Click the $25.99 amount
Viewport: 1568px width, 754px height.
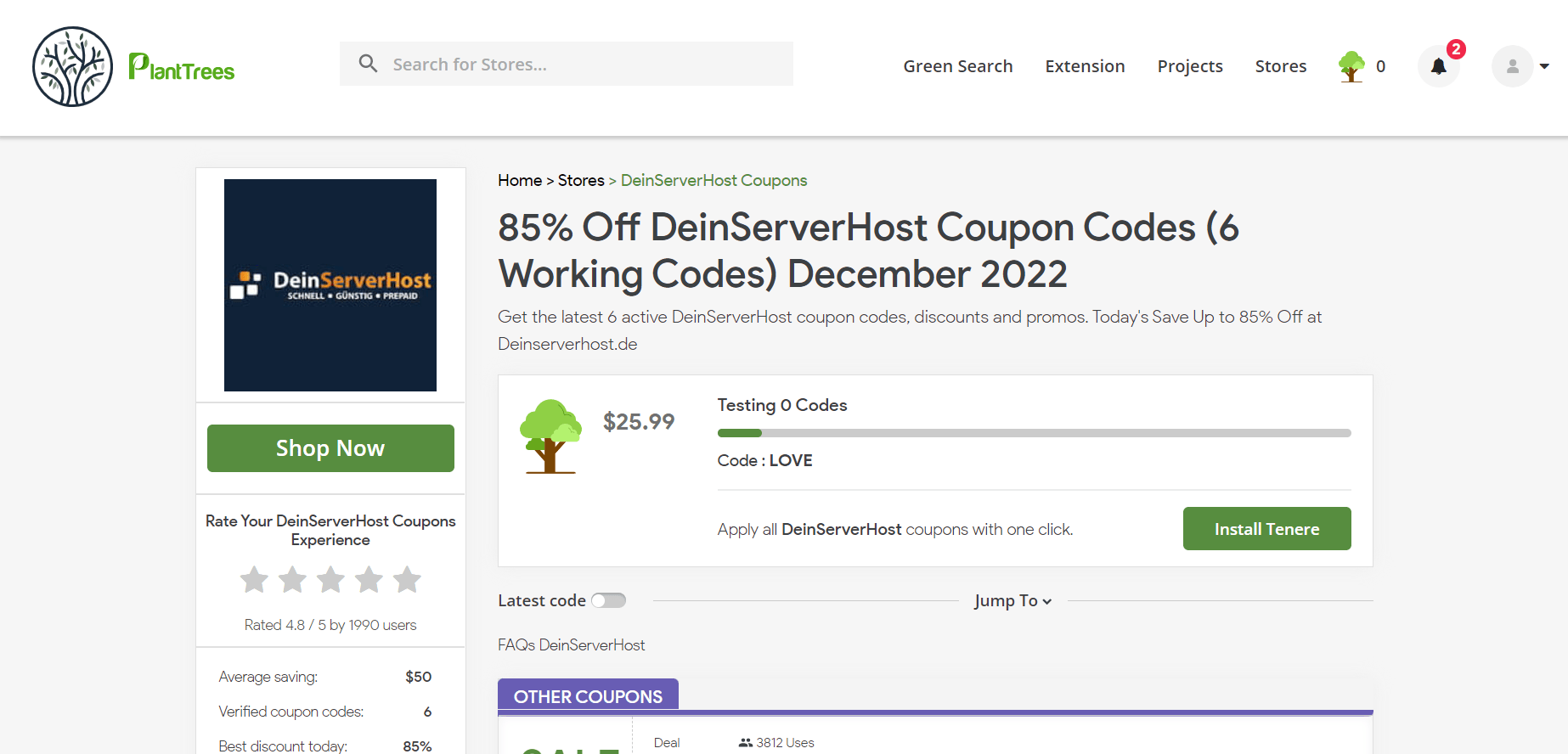point(639,421)
